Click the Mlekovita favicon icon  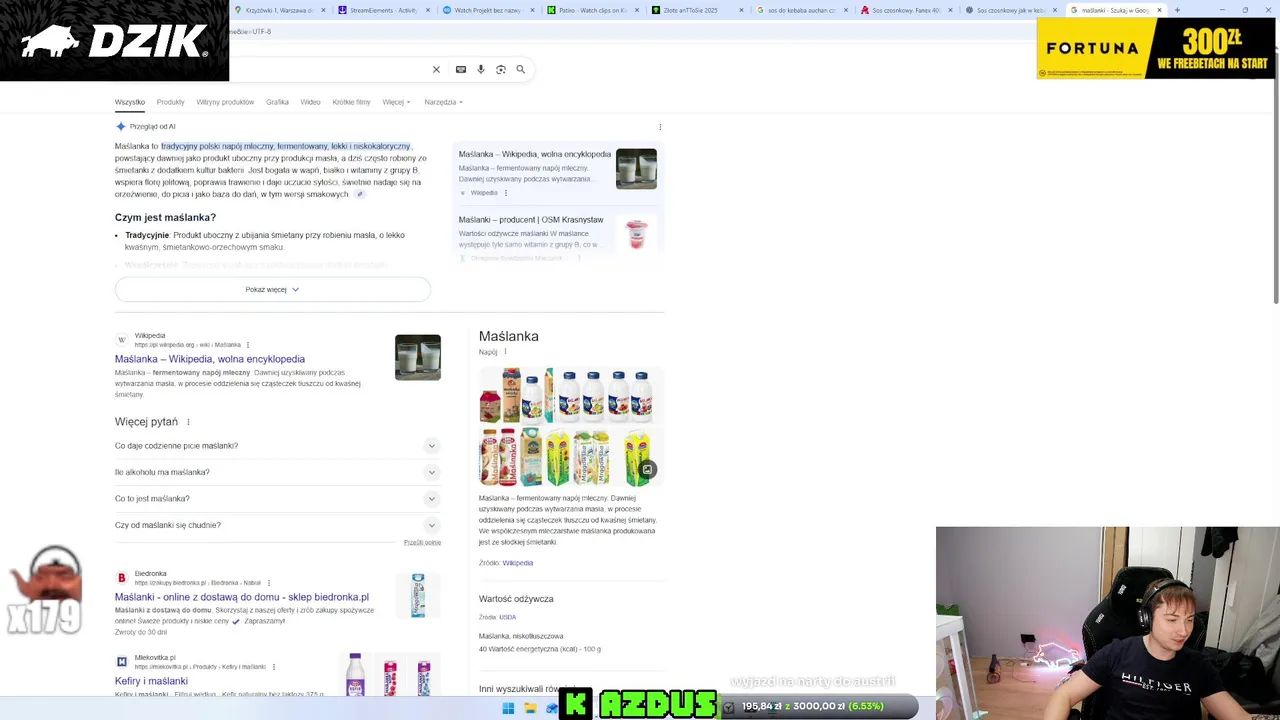(122, 662)
